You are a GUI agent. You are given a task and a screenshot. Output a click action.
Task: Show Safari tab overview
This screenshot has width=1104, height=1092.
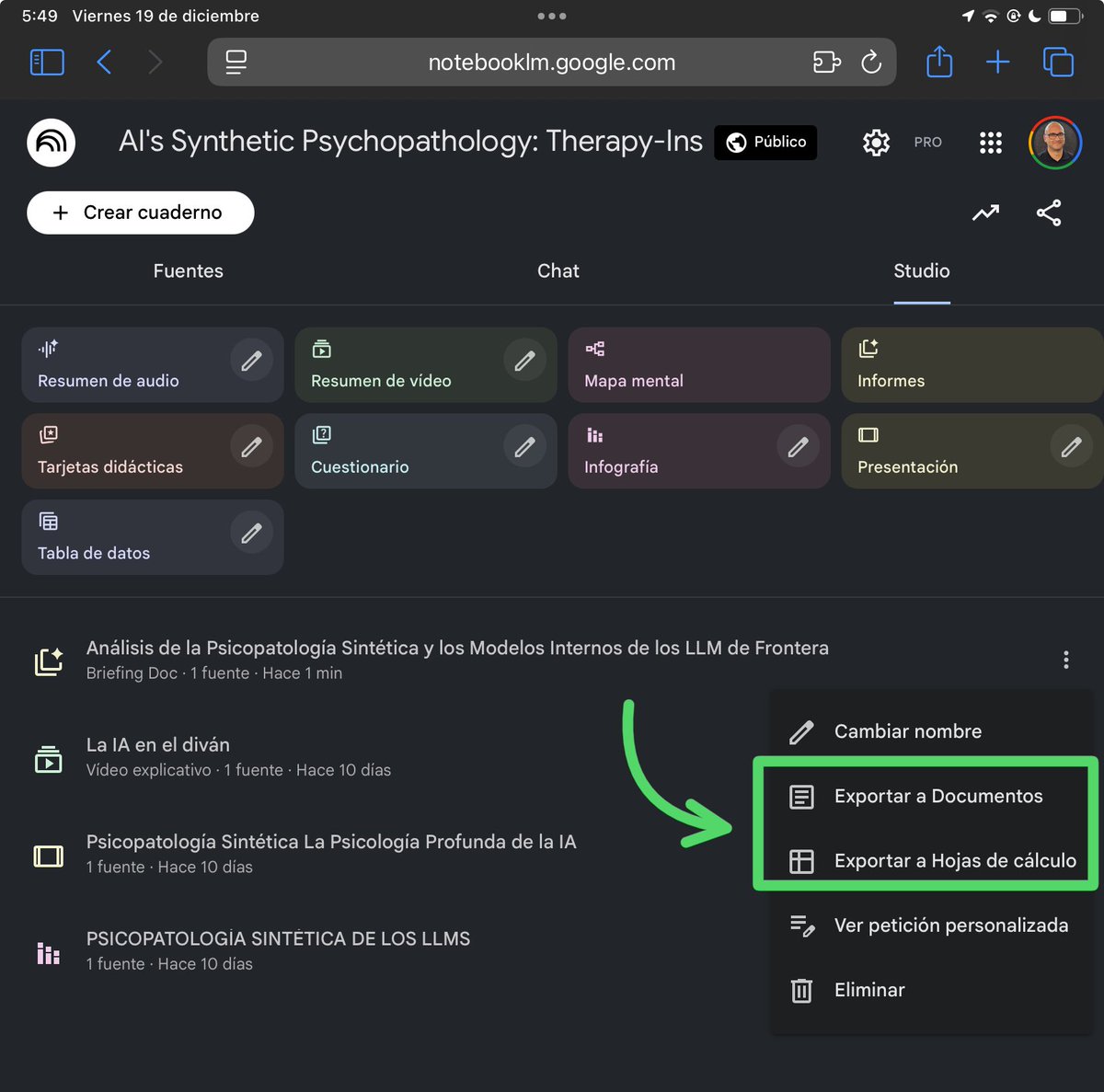[x=1058, y=63]
